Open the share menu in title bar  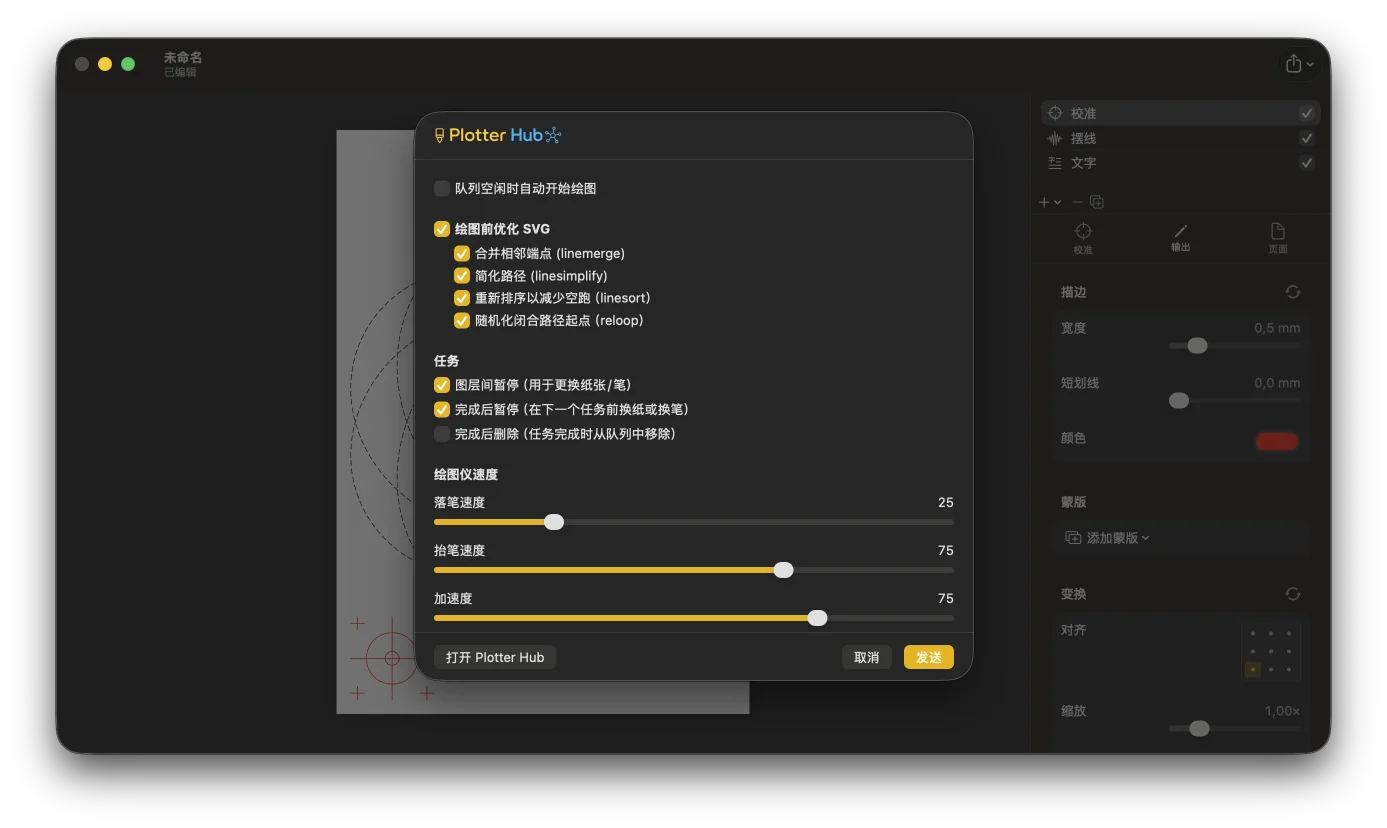point(1300,64)
